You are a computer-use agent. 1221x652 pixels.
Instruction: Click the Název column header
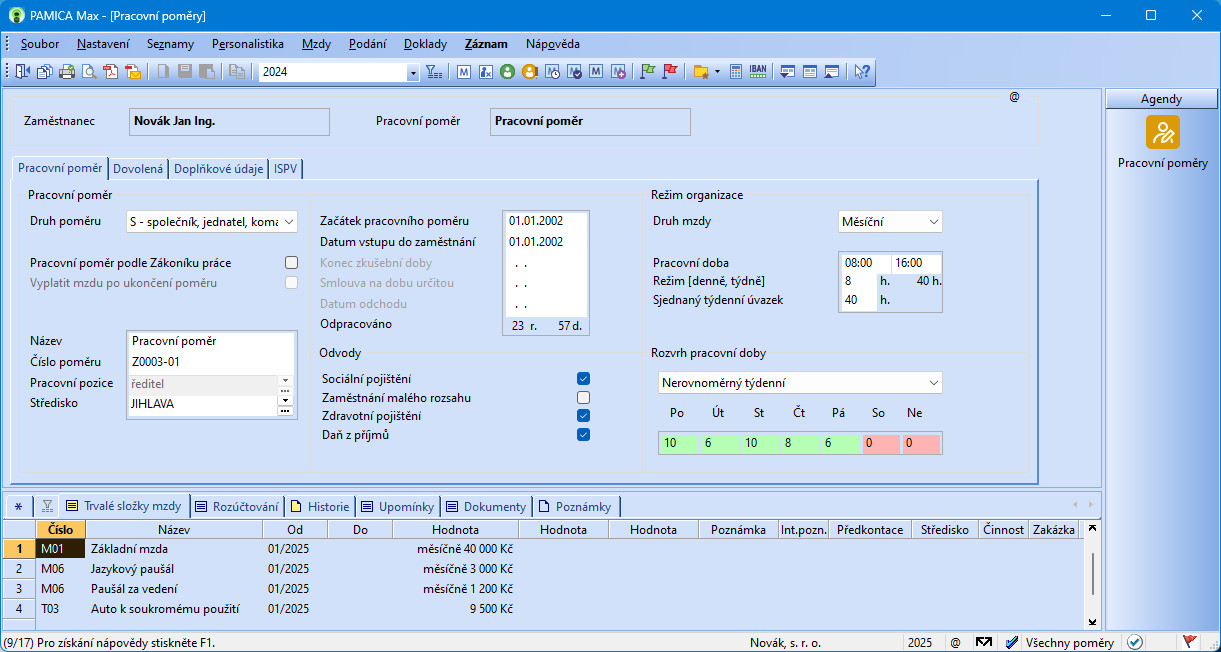(173, 530)
